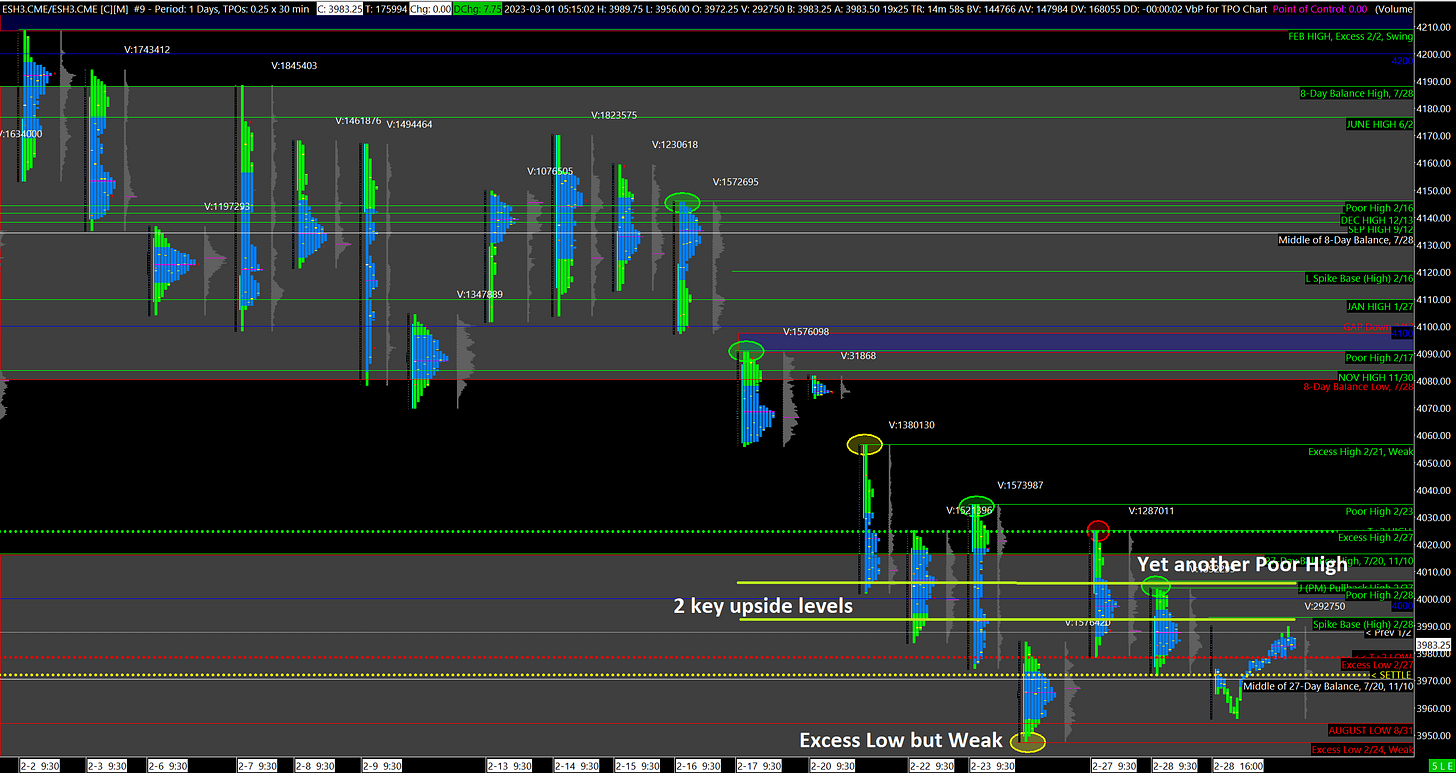Click the '< Prev 1/2' price marker
Image resolution: width=1456 pixels, height=773 pixels.
(1388, 633)
